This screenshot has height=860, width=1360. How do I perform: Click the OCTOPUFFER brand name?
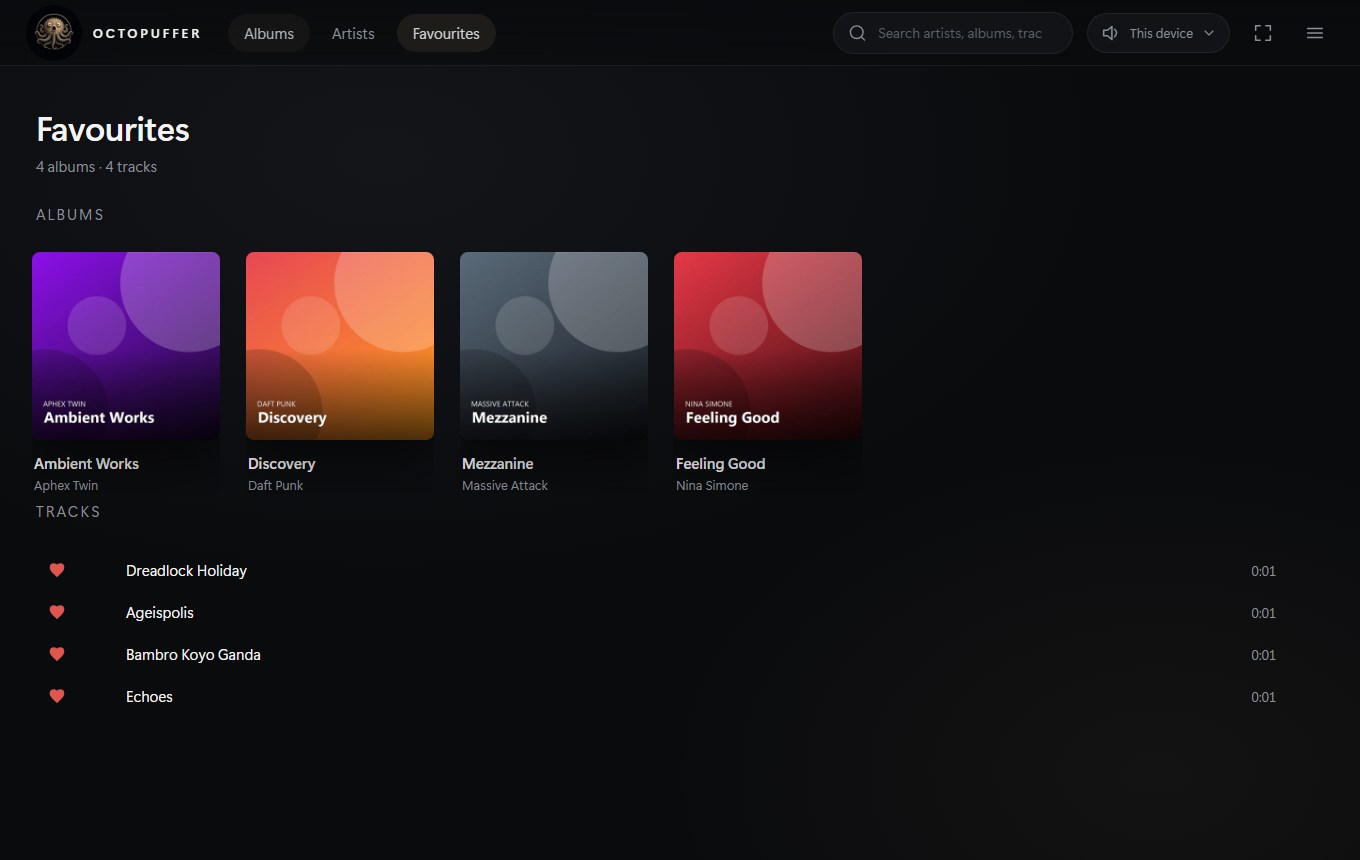(147, 33)
